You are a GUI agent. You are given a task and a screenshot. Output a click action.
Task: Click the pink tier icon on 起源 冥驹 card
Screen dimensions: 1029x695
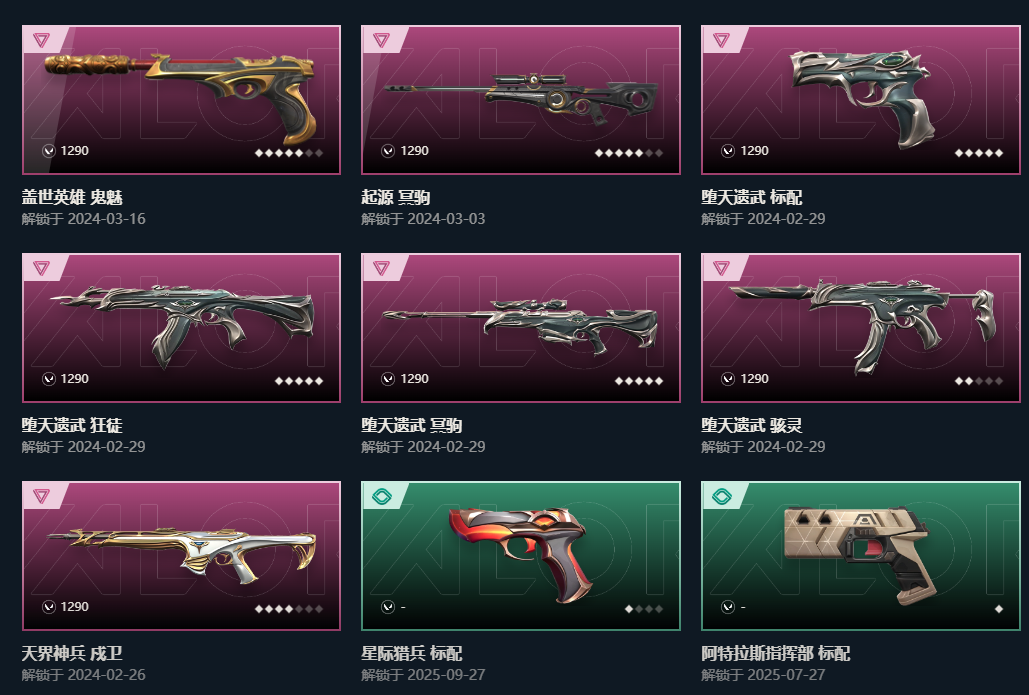coord(381,40)
